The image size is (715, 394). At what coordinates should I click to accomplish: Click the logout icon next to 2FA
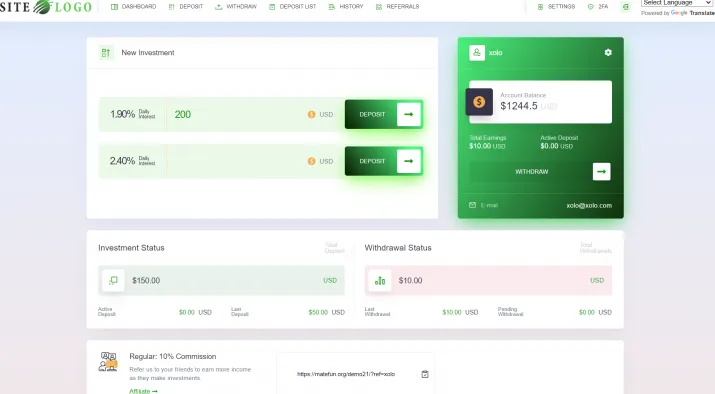pos(626,7)
